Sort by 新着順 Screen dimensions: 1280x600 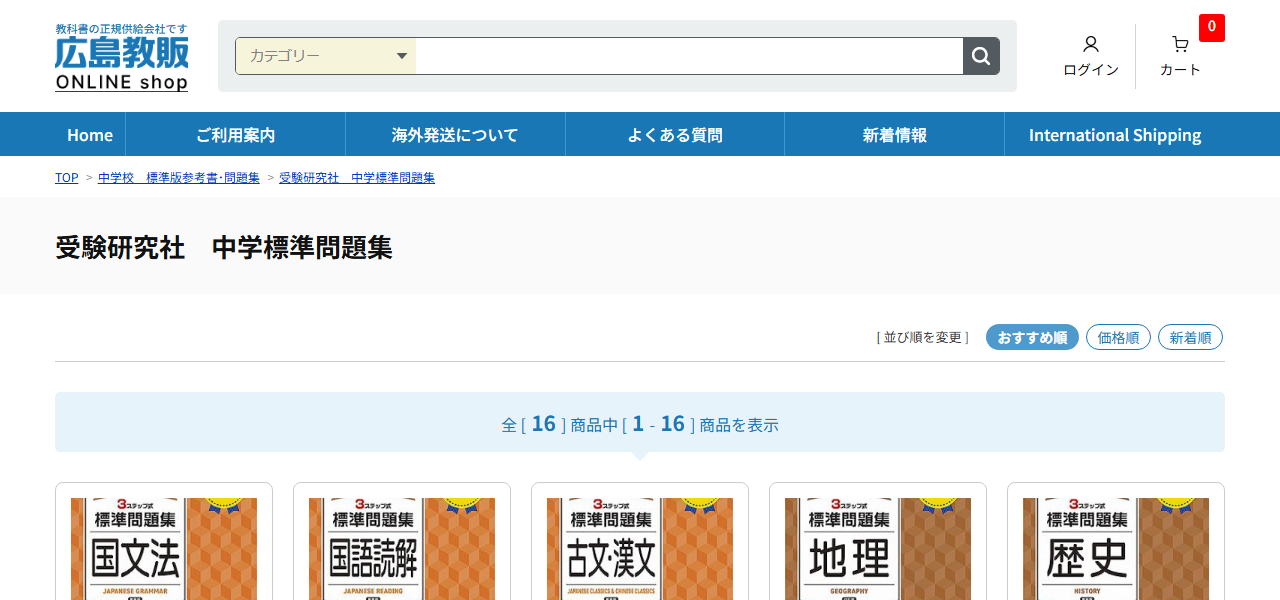click(x=1190, y=337)
